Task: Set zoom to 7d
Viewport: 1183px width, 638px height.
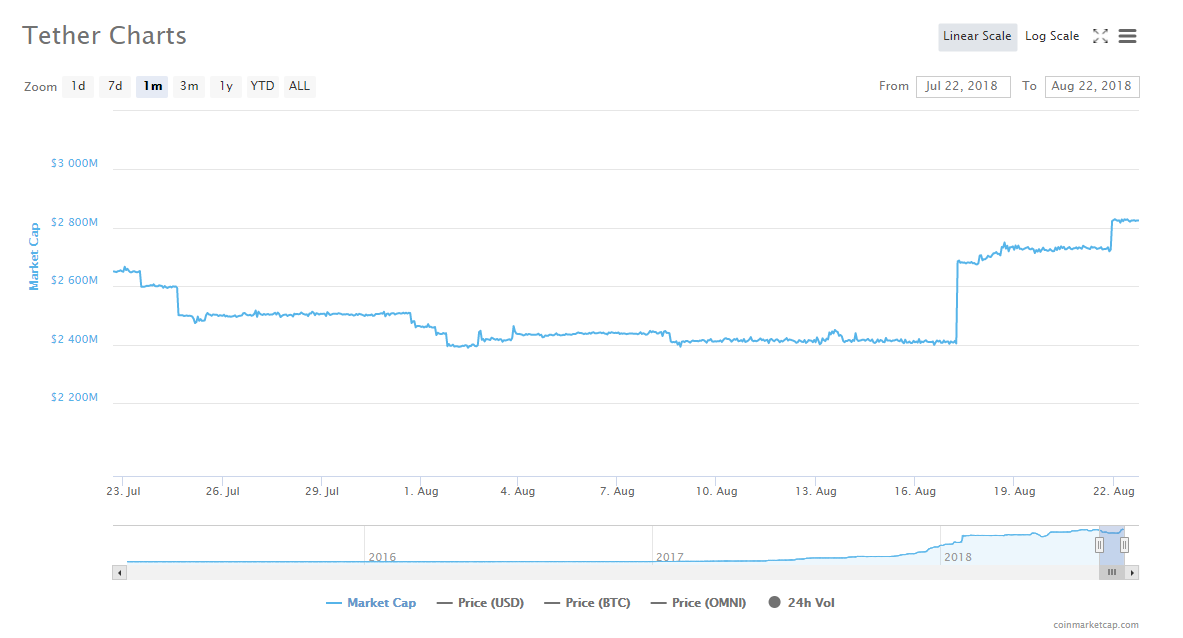Action: [115, 86]
